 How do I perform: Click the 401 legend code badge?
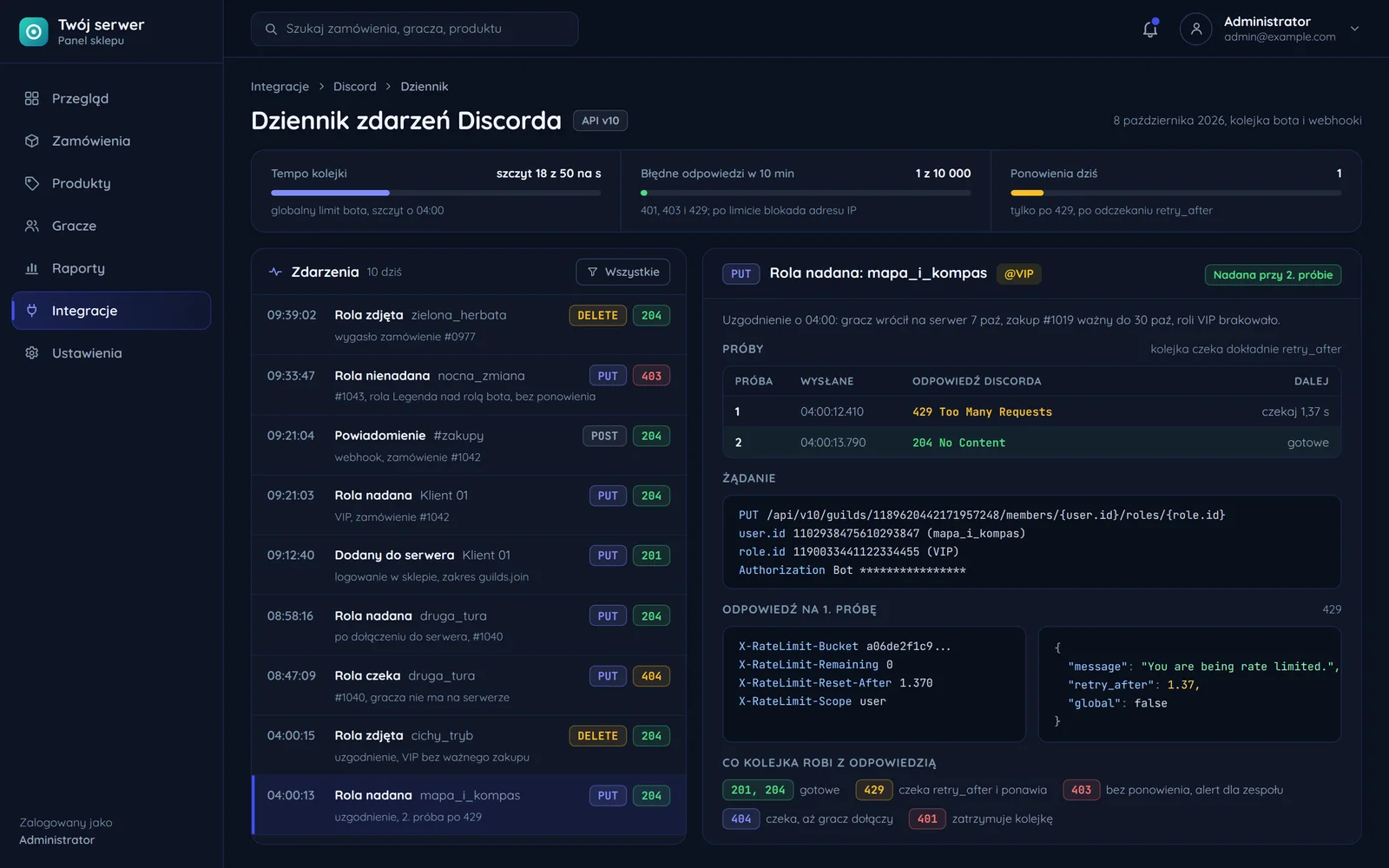(x=927, y=819)
